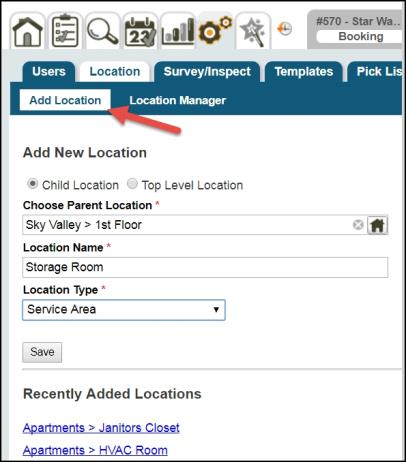Open the gears settings icon
Screen dimensions: 406x462
click(x=215, y=32)
